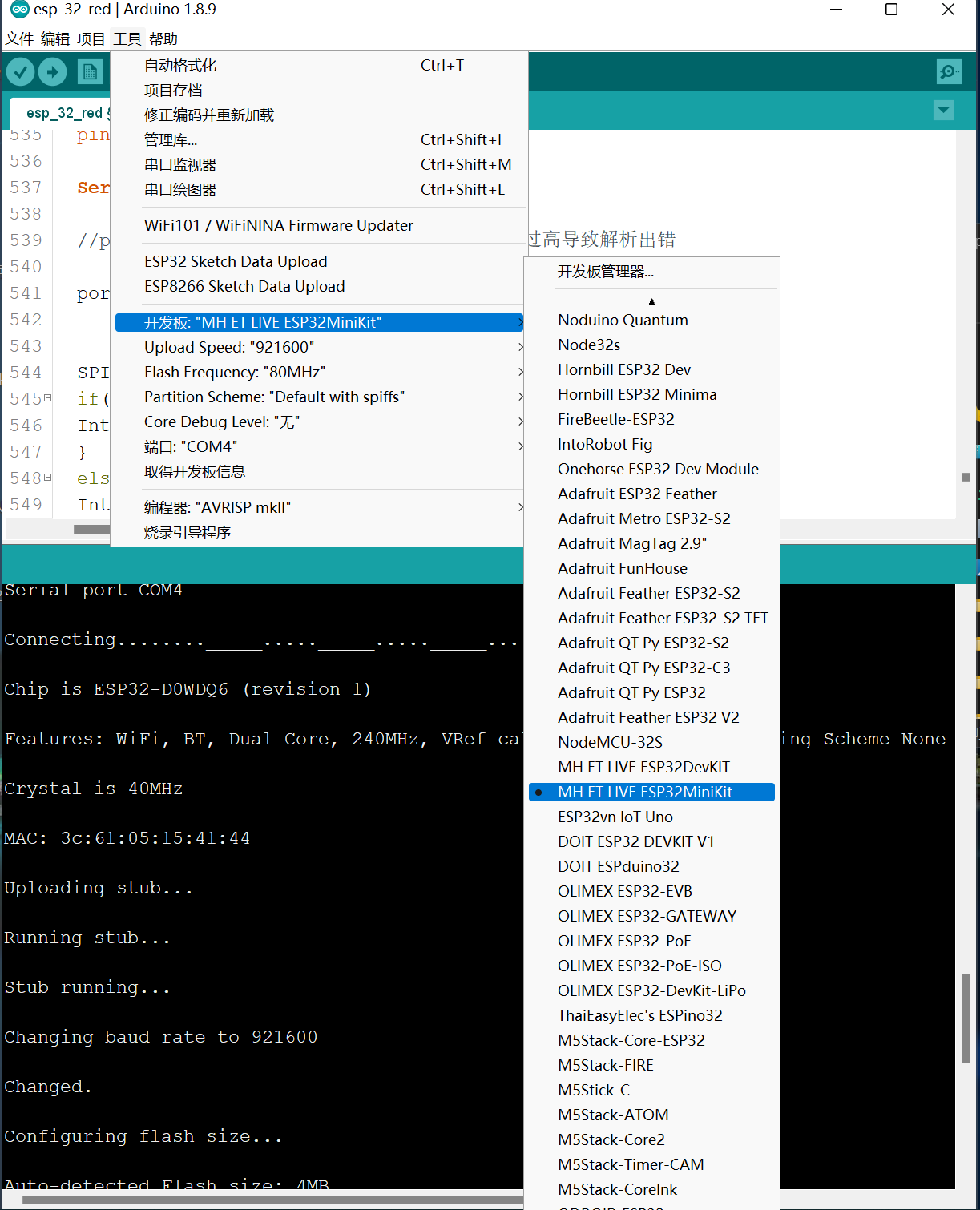Select Node32s board
The image size is (980, 1210).
(x=651, y=345)
